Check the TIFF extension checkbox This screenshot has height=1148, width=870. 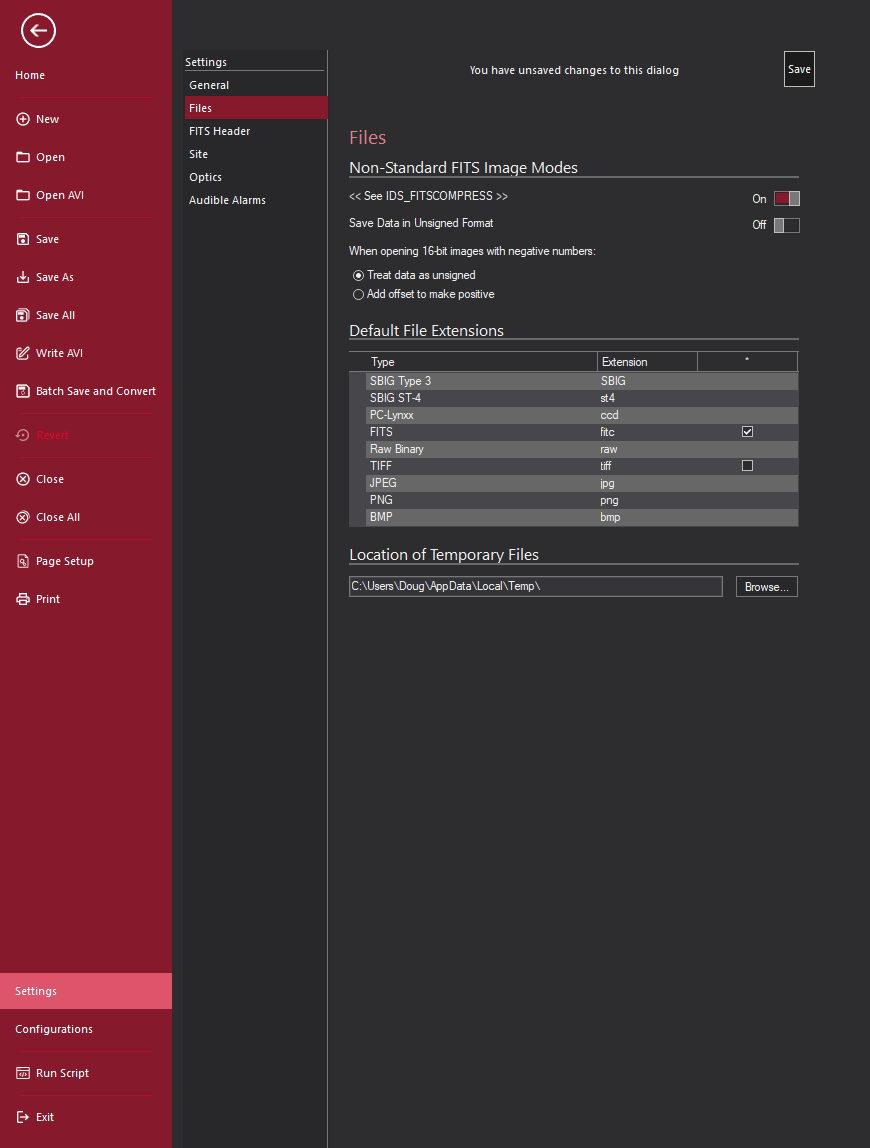[x=747, y=466]
